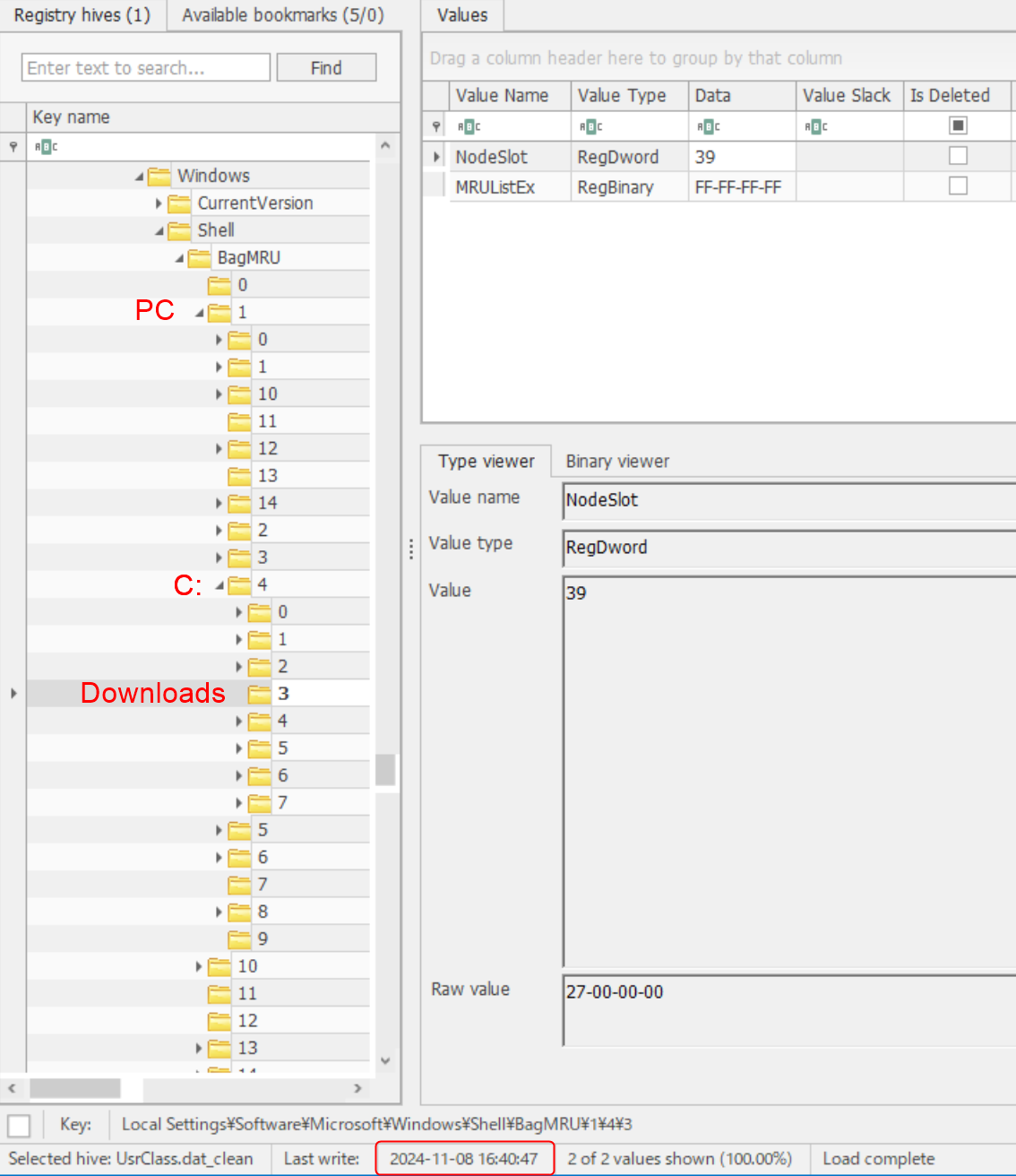The width and height of the screenshot is (1016, 1176).
Task: Select the Values tab
Action: point(462,15)
